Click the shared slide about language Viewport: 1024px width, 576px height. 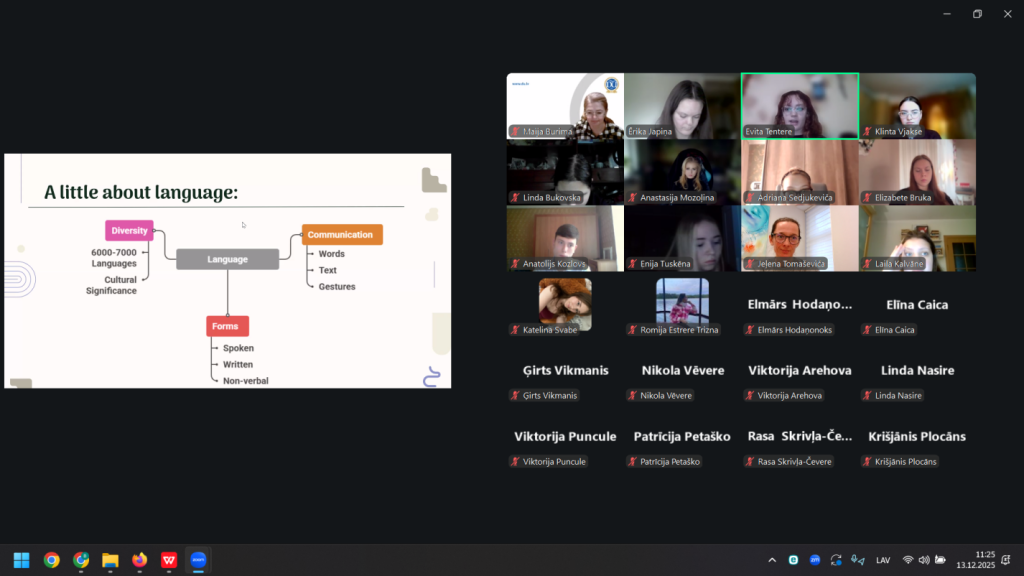click(228, 270)
